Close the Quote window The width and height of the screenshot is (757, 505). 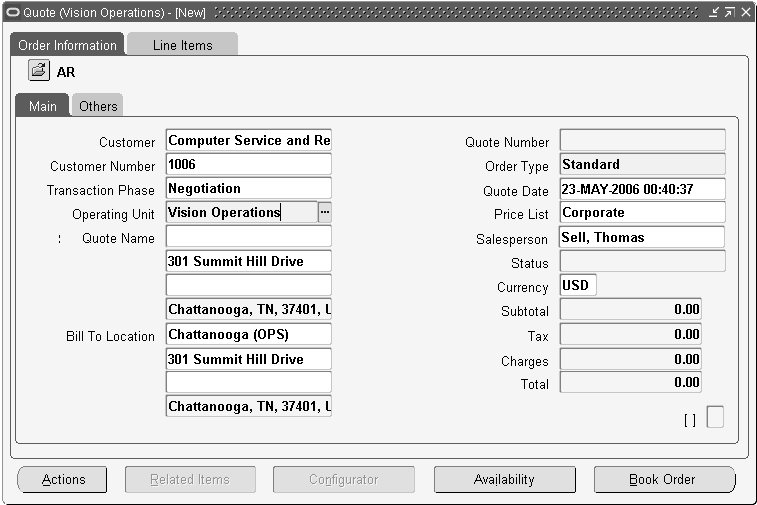[746, 12]
